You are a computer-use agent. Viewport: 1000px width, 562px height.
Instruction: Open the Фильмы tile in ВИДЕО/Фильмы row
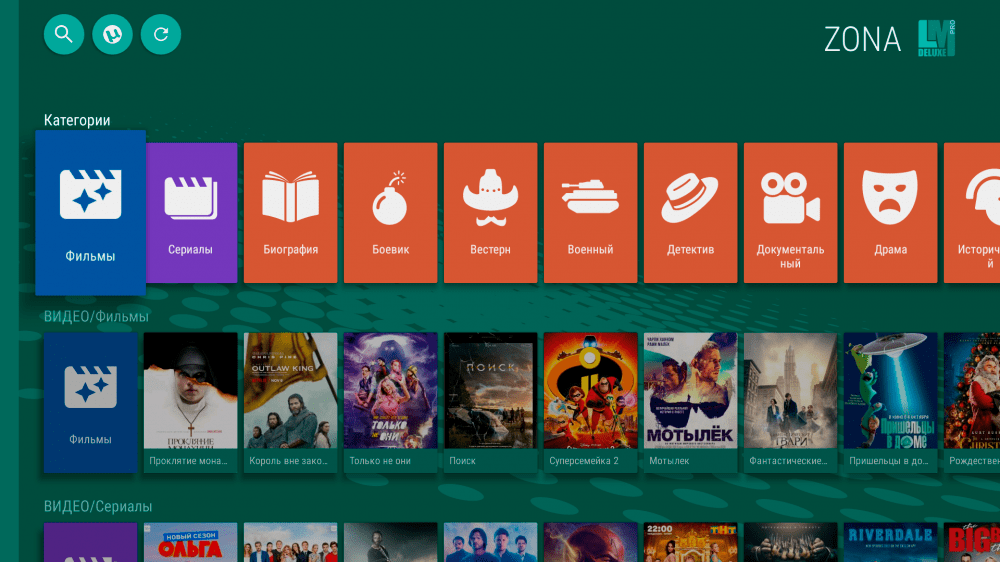point(91,403)
